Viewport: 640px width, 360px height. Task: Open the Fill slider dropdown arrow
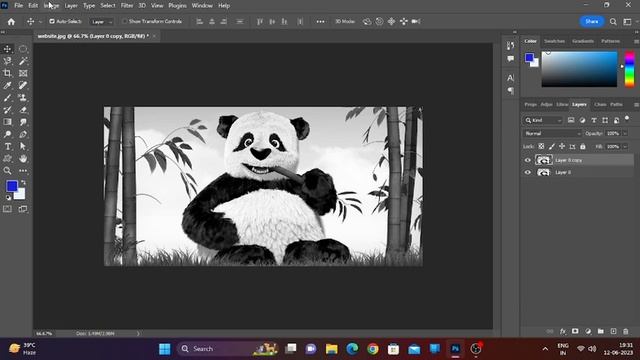pos(625,146)
